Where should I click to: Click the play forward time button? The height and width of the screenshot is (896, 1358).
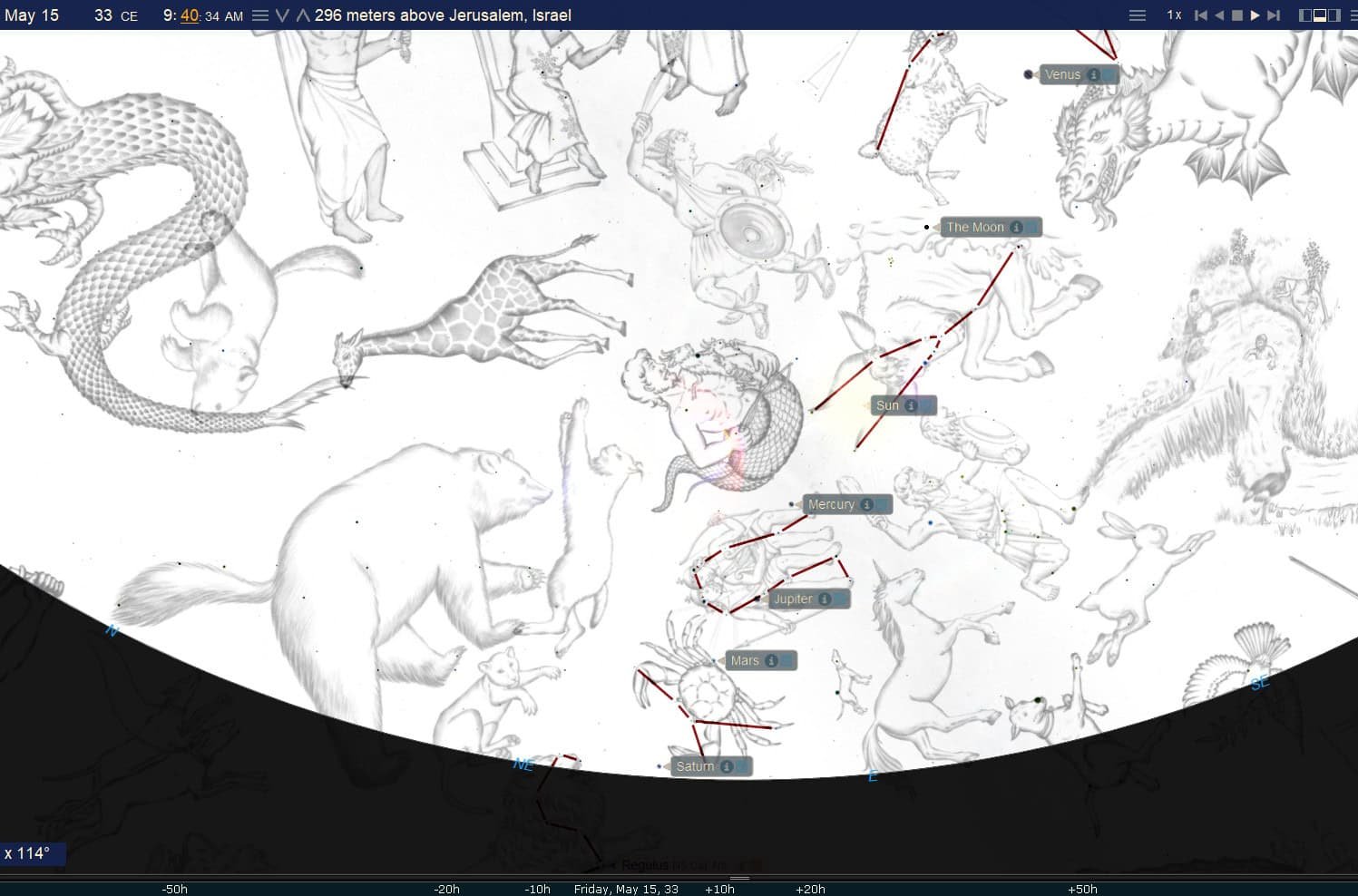(x=1255, y=15)
